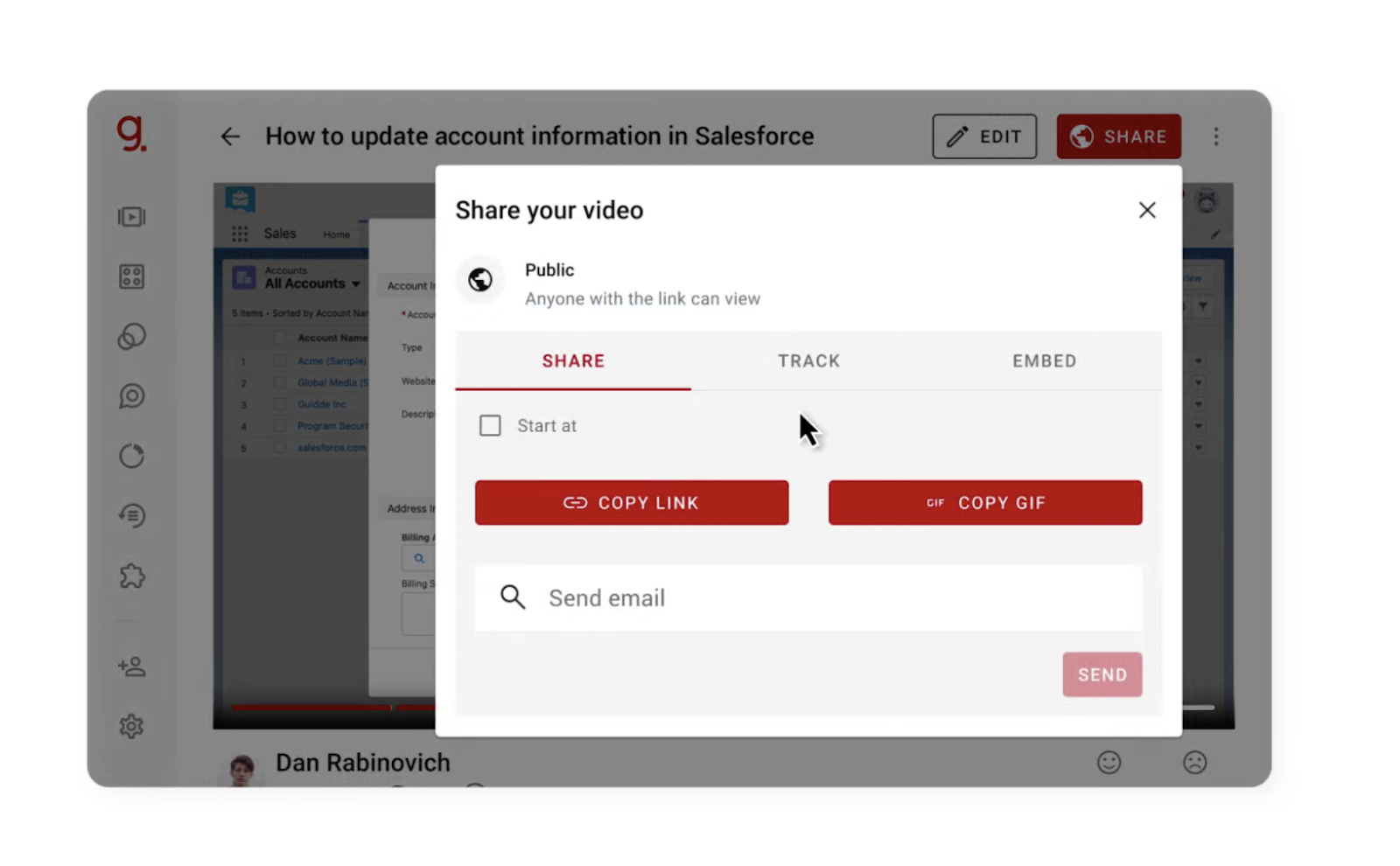Click the Guidde logo in the sidebar

[x=129, y=134]
